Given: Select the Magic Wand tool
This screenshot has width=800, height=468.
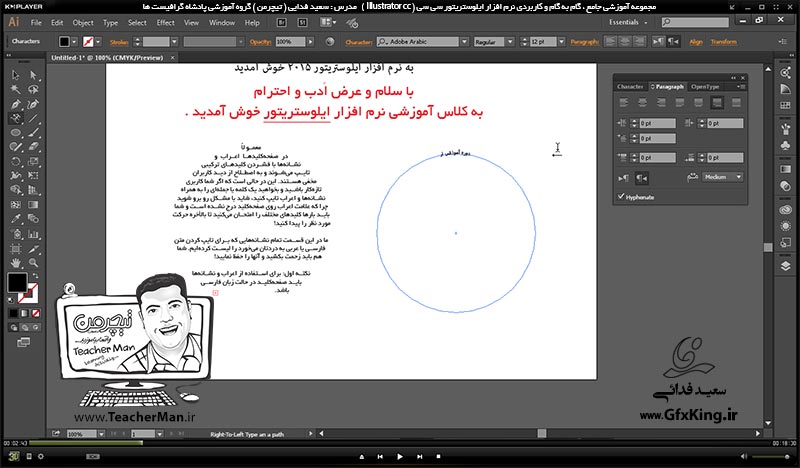Looking at the screenshot, I should pos(16,90).
